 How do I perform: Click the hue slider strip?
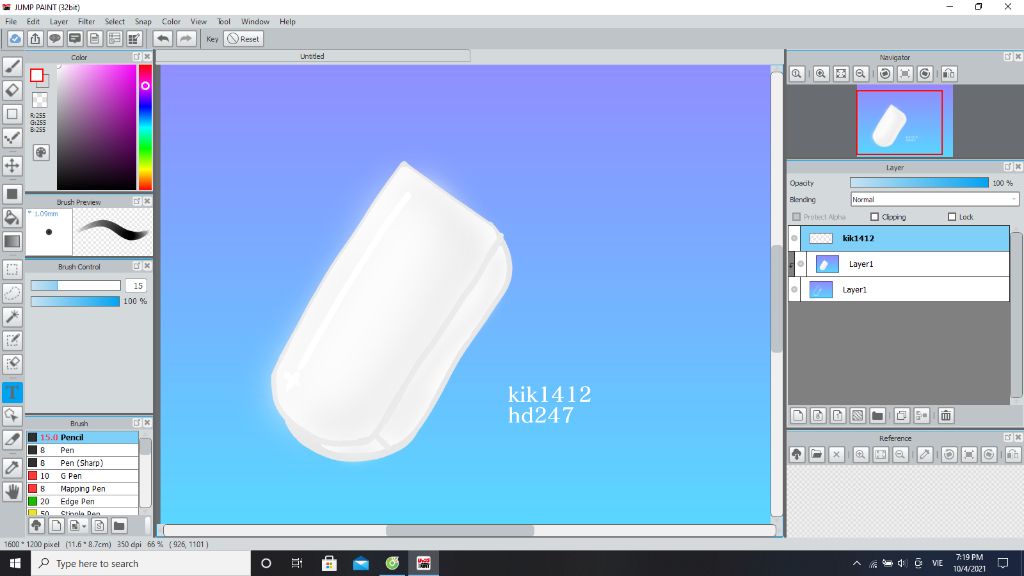tap(145, 127)
